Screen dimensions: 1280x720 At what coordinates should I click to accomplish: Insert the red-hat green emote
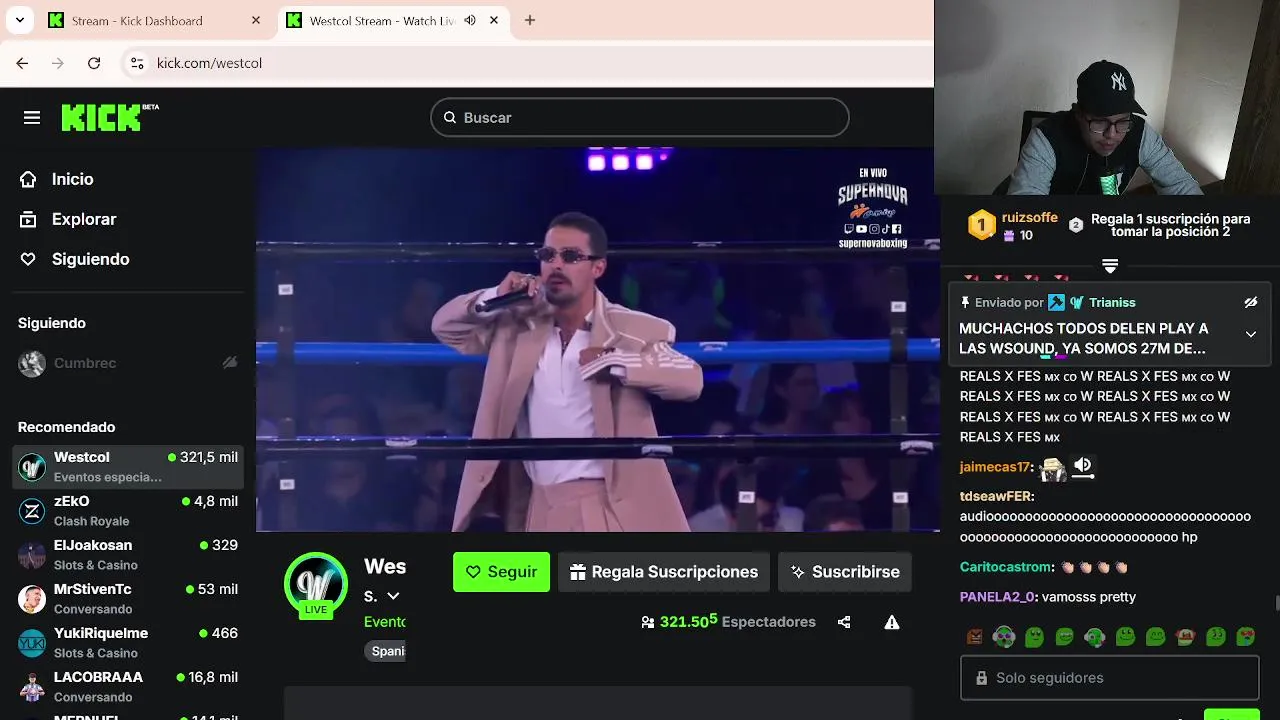tap(1186, 636)
